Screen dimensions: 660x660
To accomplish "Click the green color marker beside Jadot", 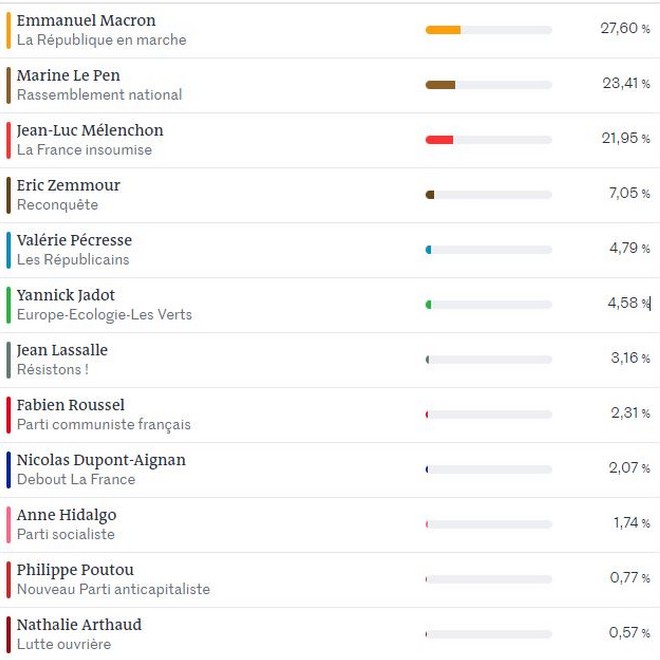I will [x=8, y=305].
